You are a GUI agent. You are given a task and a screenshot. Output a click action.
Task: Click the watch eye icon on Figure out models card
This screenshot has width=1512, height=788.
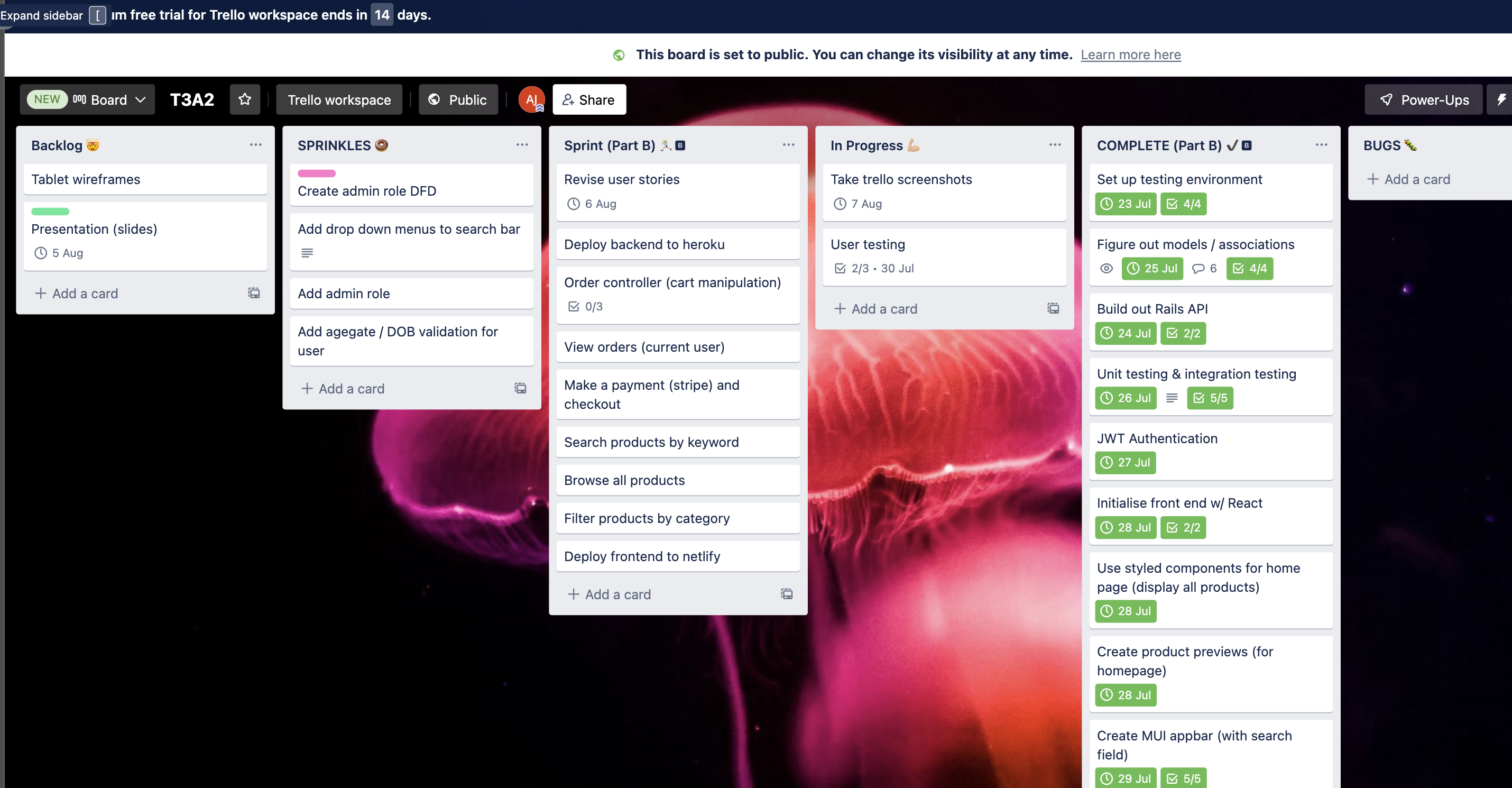(x=1106, y=268)
